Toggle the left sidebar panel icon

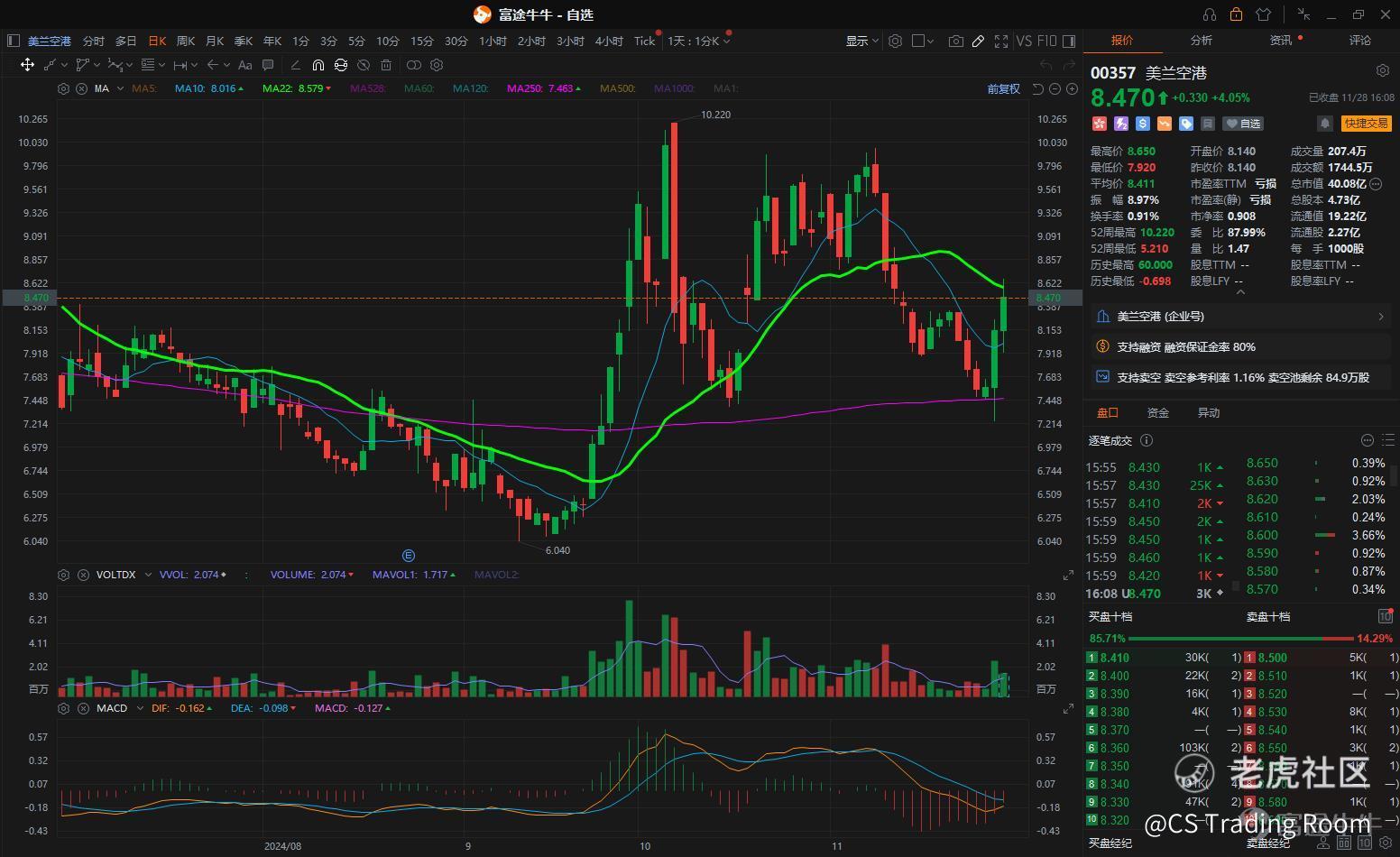coord(13,41)
